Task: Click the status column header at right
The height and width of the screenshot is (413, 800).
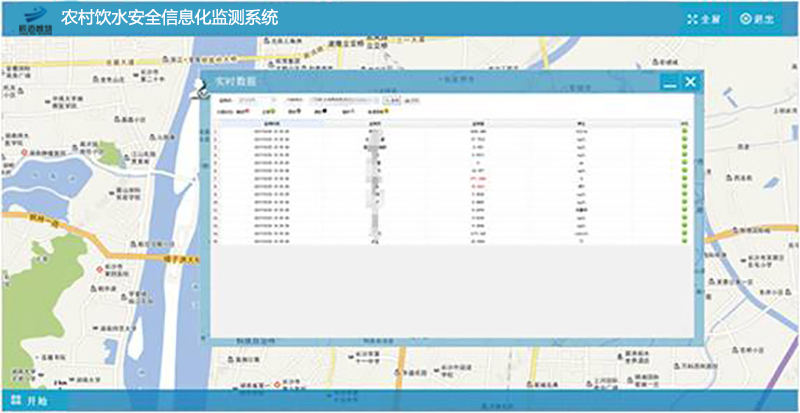Action: point(683,122)
